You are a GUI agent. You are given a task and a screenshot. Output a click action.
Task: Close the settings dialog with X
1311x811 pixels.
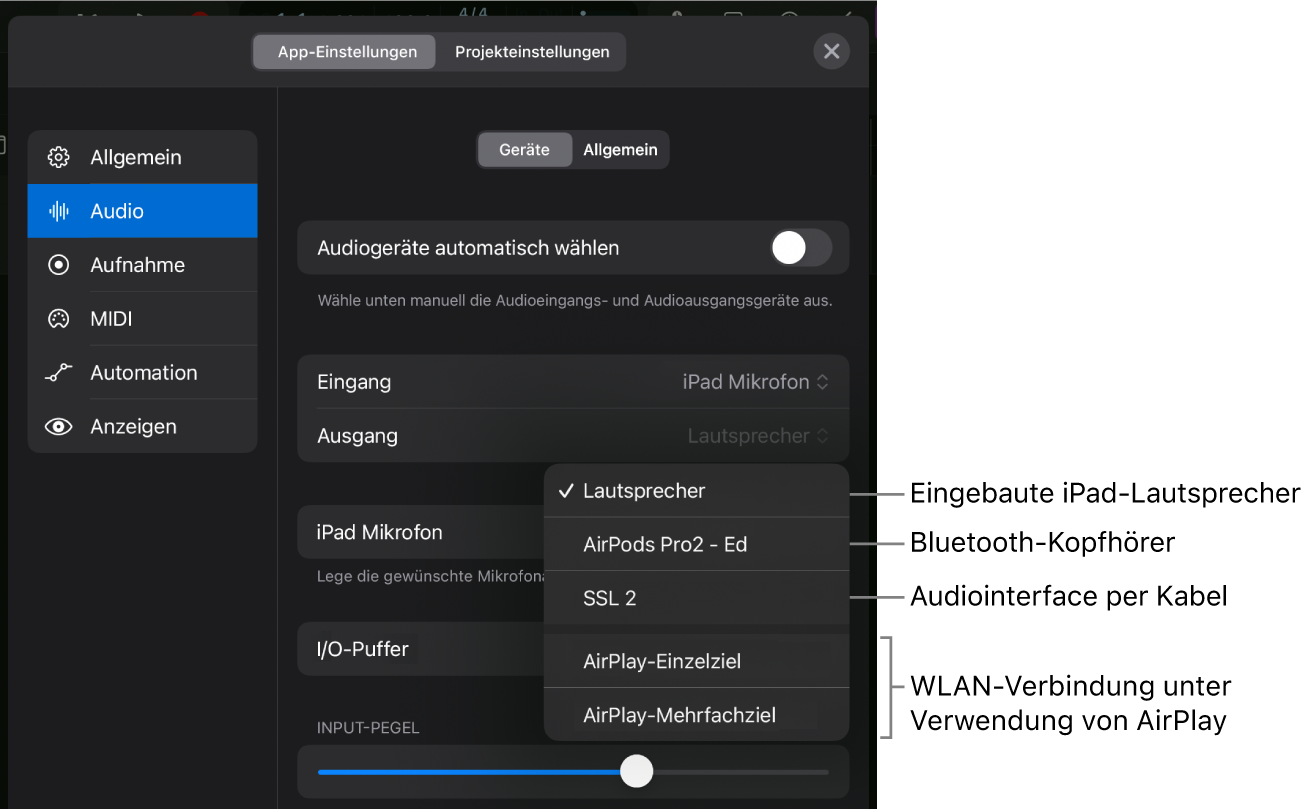(x=831, y=52)
